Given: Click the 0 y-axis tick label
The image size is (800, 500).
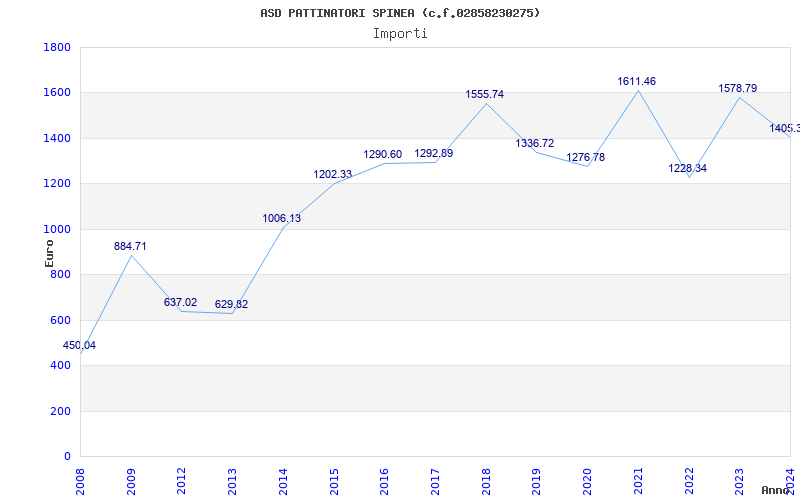Looking at the screenshot, I should point(67,457).
